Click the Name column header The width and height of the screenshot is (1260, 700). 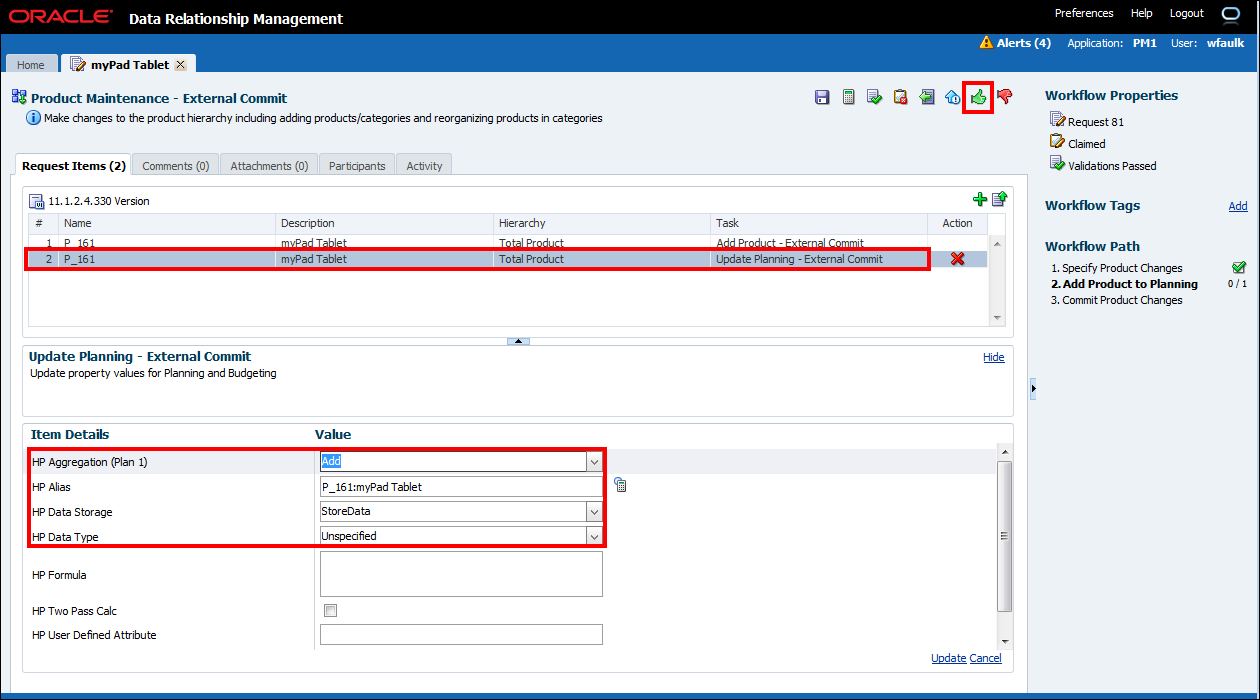point(166,223)
